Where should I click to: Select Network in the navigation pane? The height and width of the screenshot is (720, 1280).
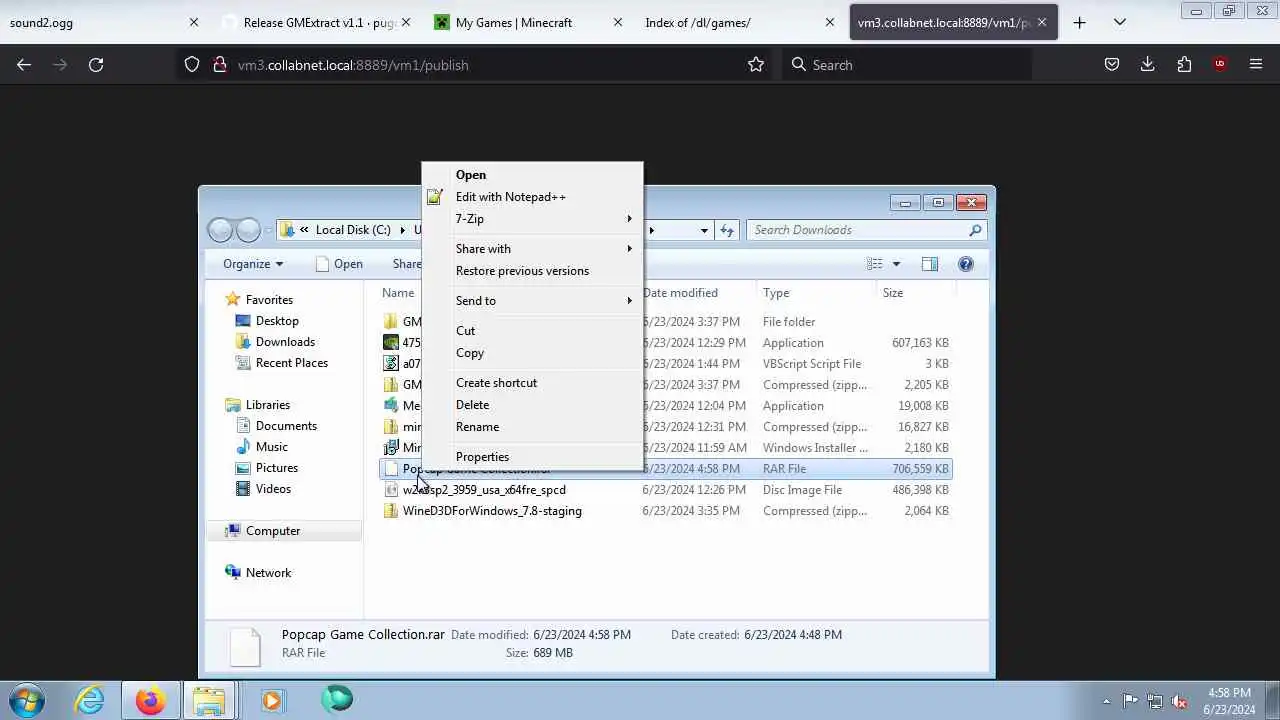click(x=268, y=573)
